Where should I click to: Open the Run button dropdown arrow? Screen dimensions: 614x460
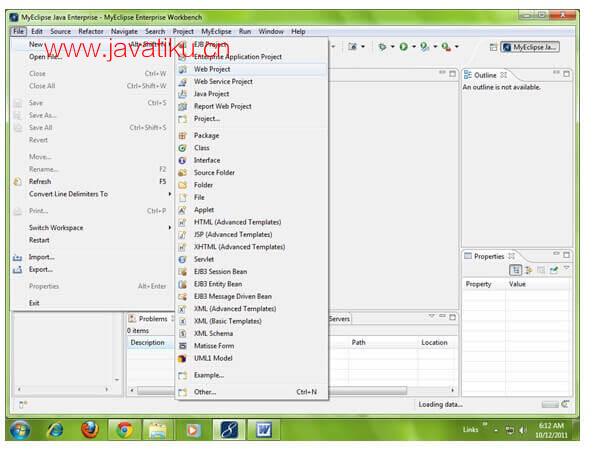click(414, 47)
